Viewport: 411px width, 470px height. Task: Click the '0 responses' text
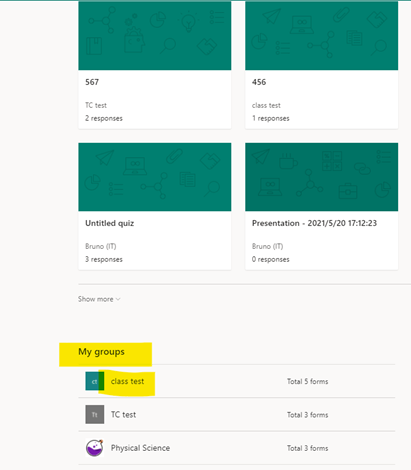tap(271, 259)
